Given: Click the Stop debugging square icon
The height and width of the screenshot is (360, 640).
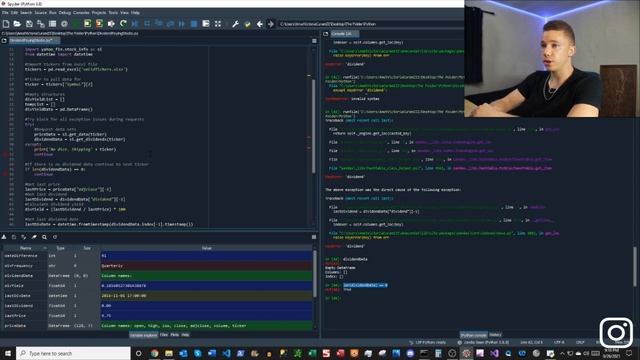Looking at the screenshot, I should click(194, 24).
